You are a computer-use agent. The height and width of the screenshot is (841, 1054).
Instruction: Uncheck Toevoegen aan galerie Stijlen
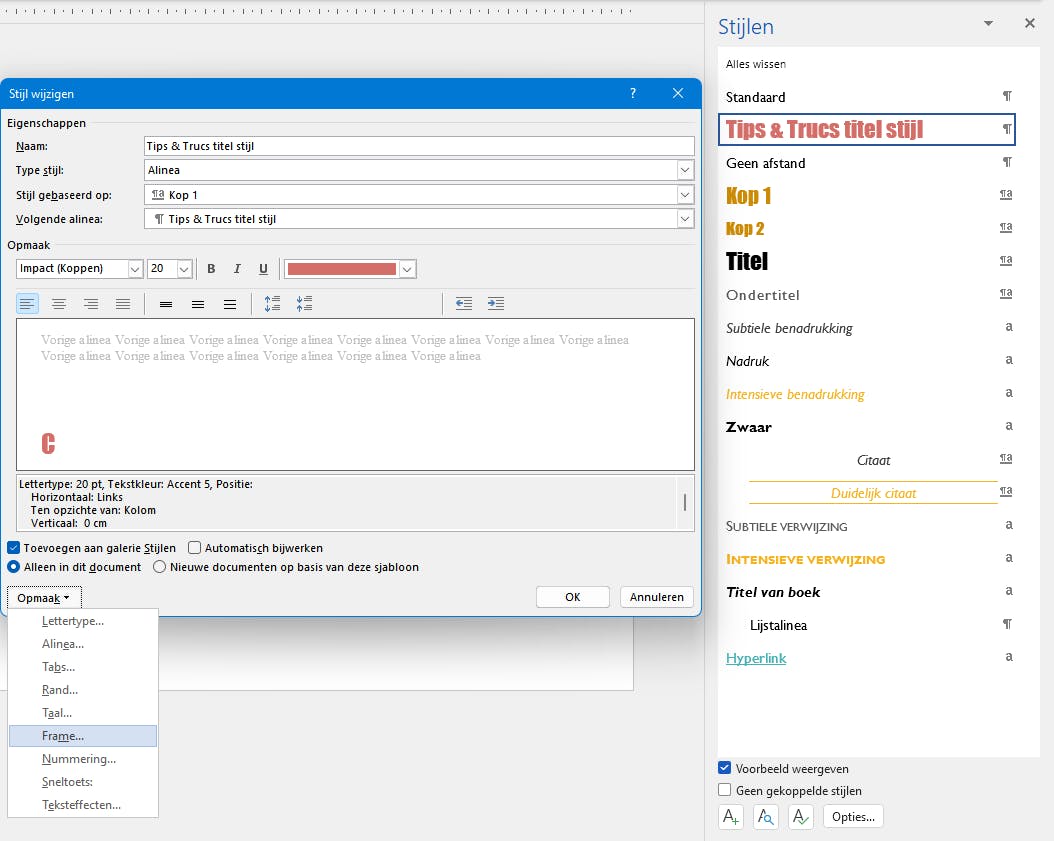13,548
